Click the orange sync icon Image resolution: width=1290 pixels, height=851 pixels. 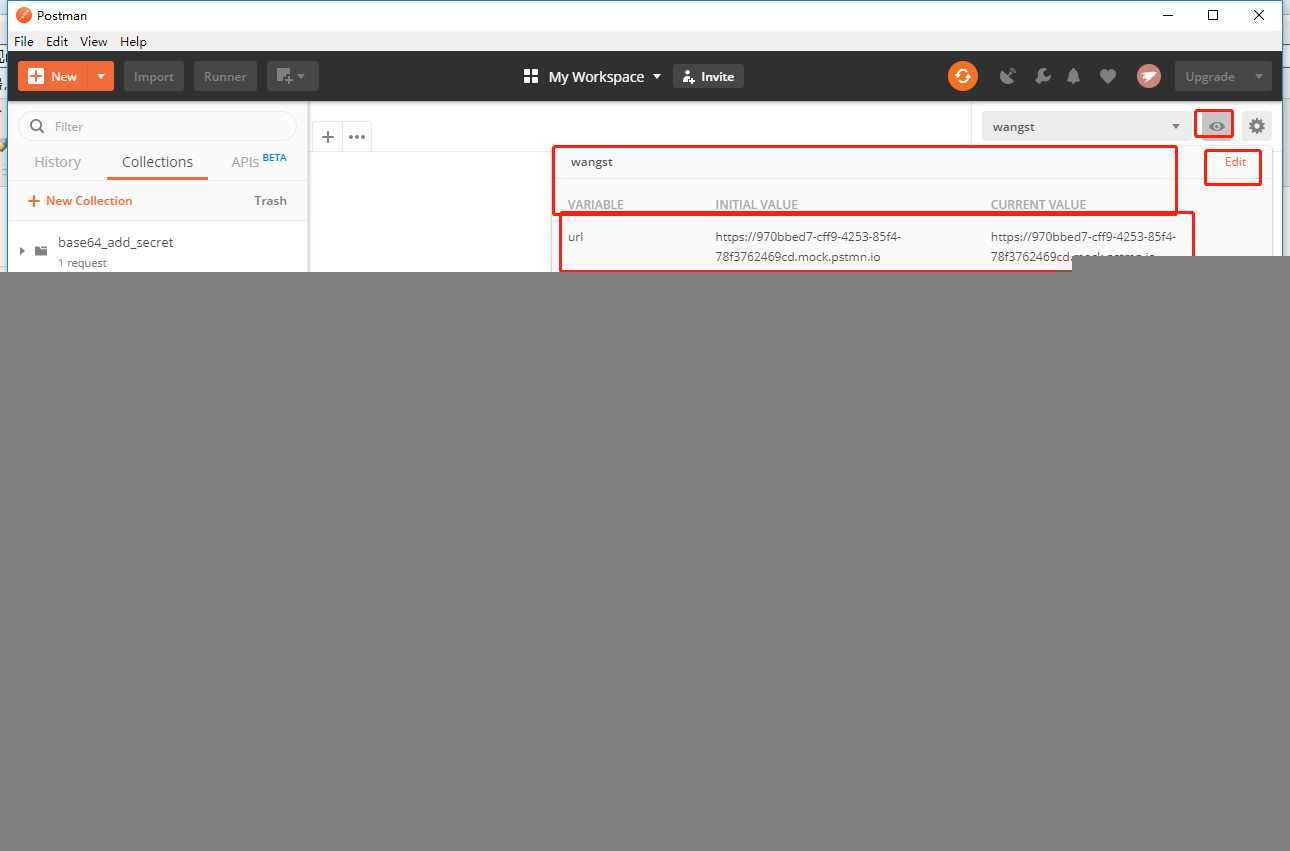tap(962, 76)
